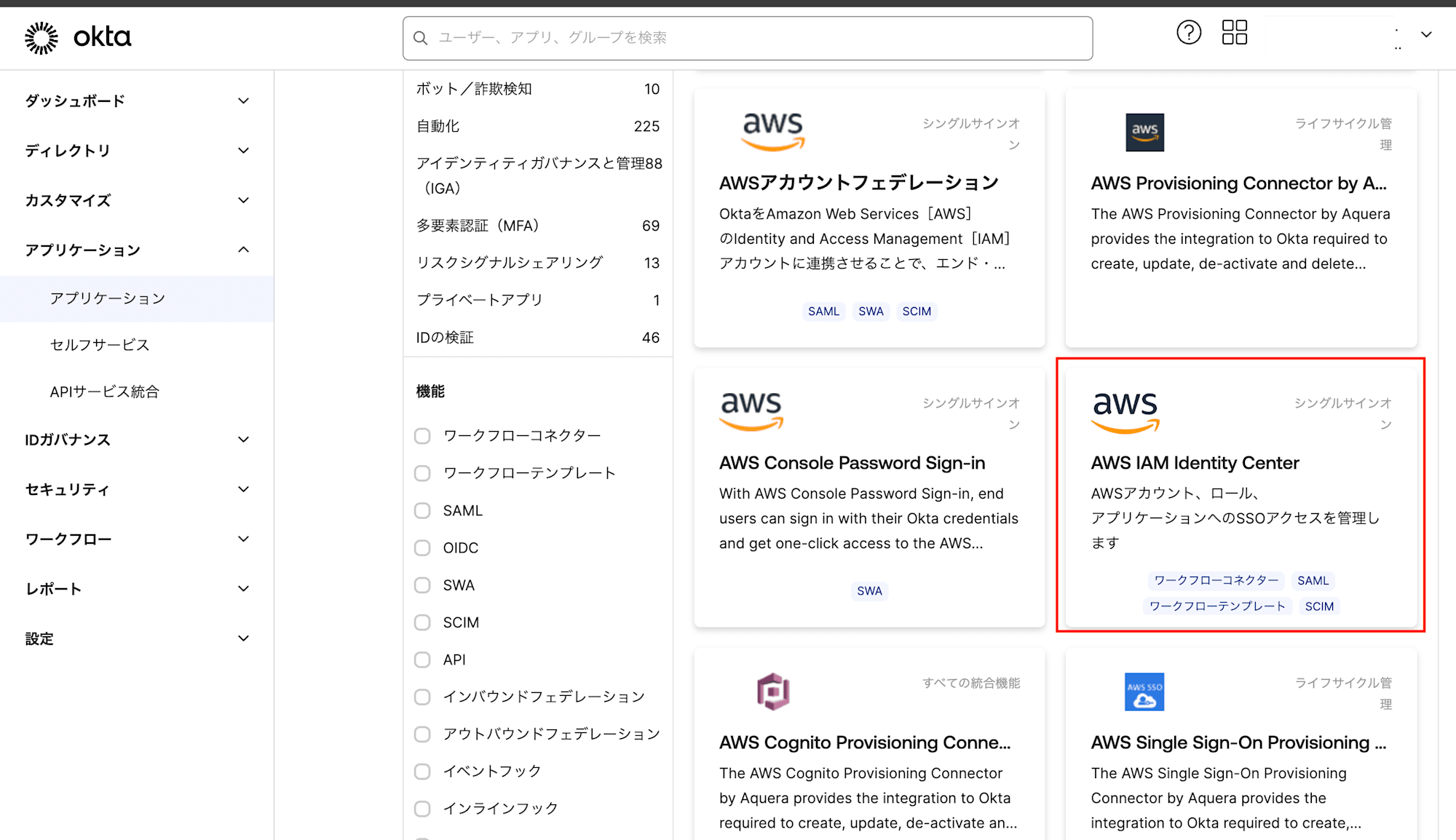
Task: Click AWS logo on AWSアカウントフェデレーション card
Action: click(772, 132)
